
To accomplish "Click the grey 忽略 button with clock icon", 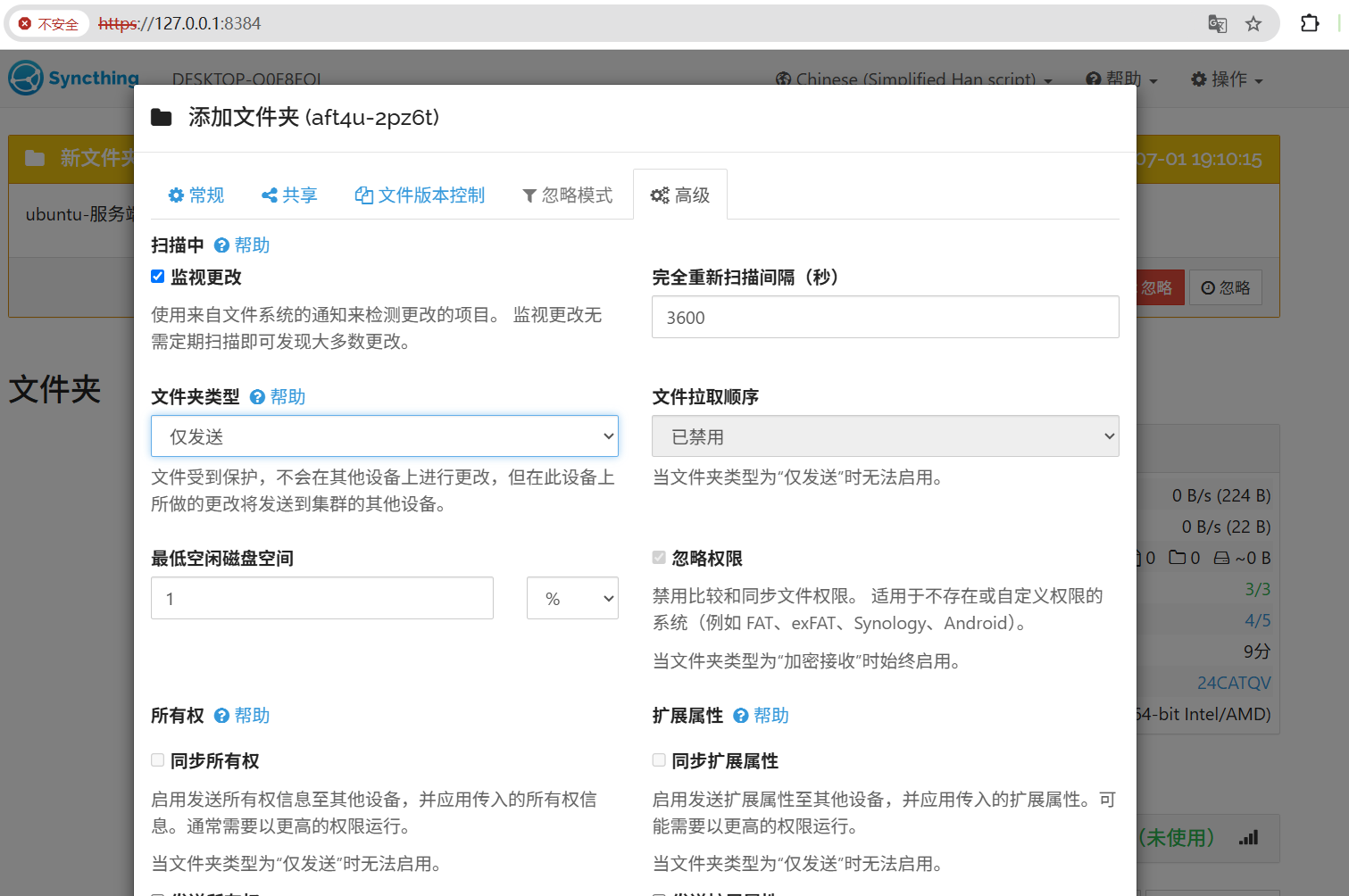I will (1226, 287).
